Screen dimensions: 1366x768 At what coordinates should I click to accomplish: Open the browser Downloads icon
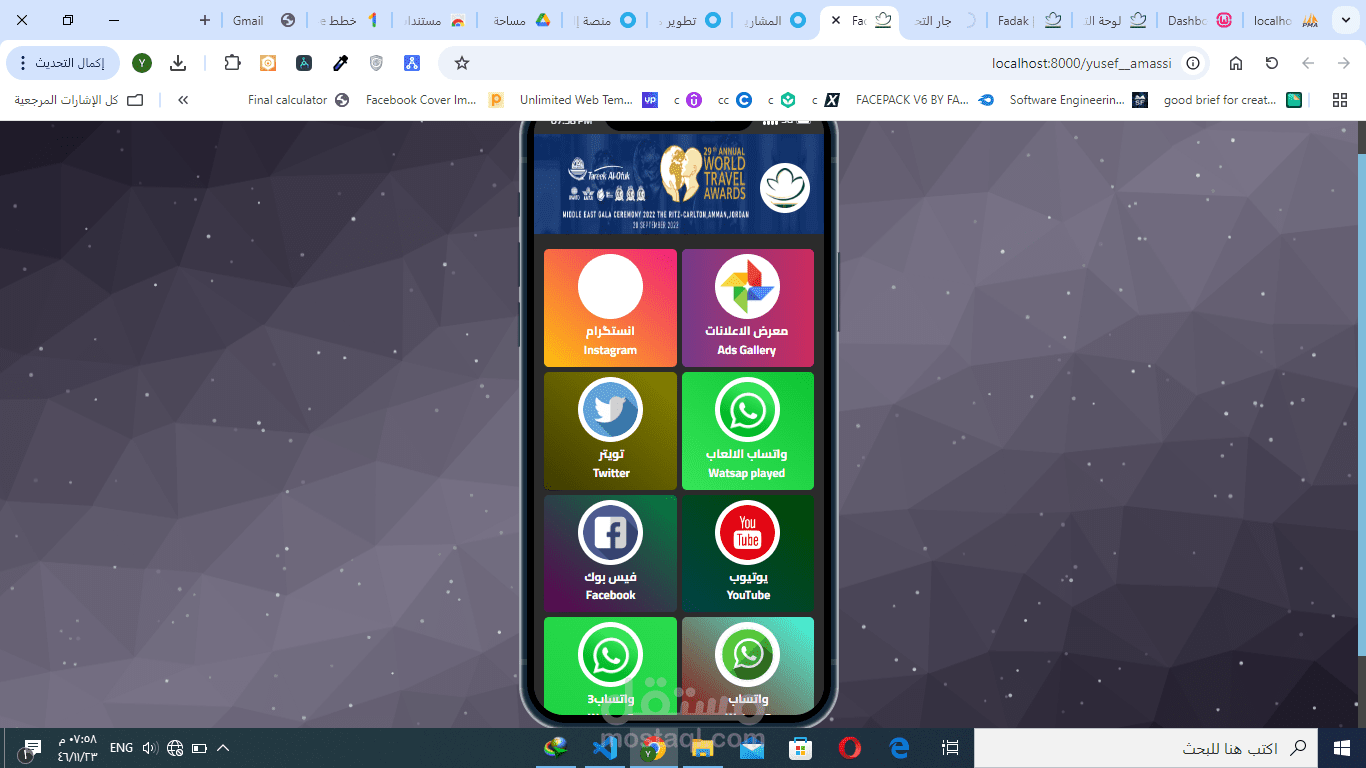(x=178, y=63)
